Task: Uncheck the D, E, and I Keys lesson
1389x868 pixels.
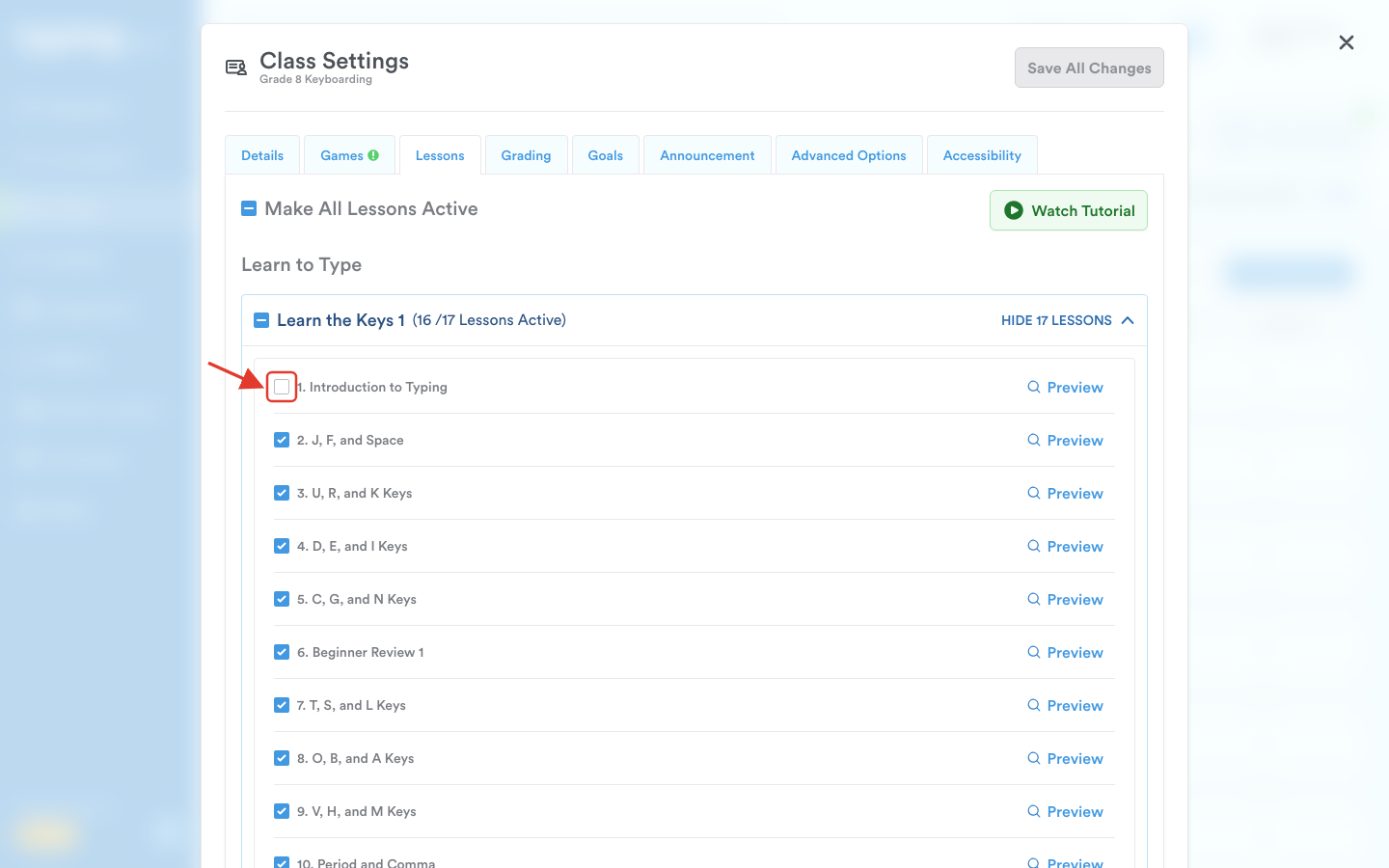Action: (282, 546)
